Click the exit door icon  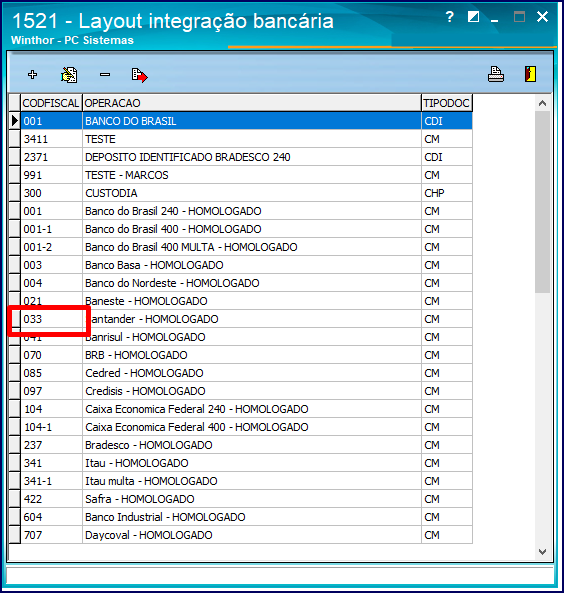[x=530, y=74]
